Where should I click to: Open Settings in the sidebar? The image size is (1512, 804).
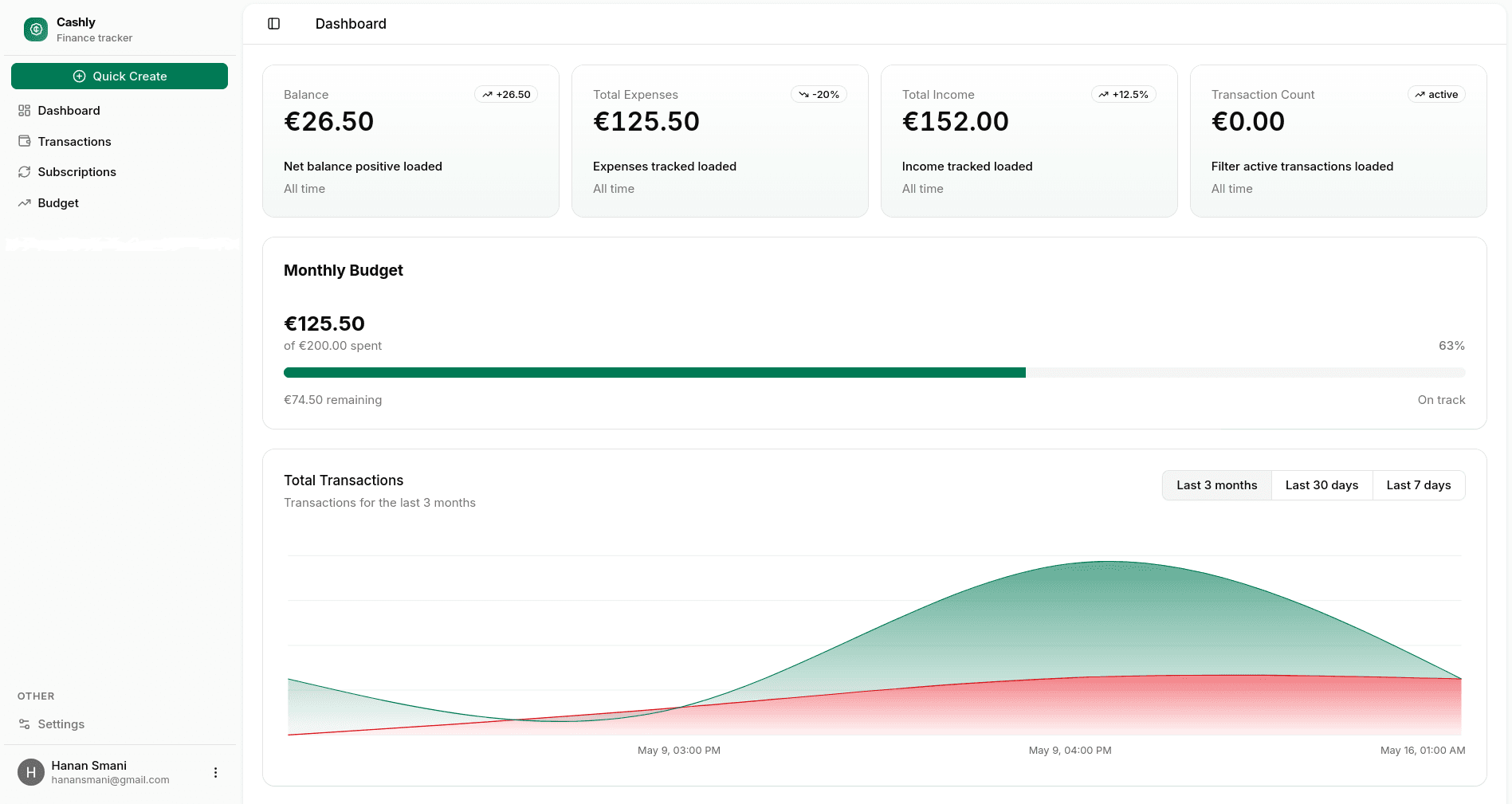coord(120,724)
